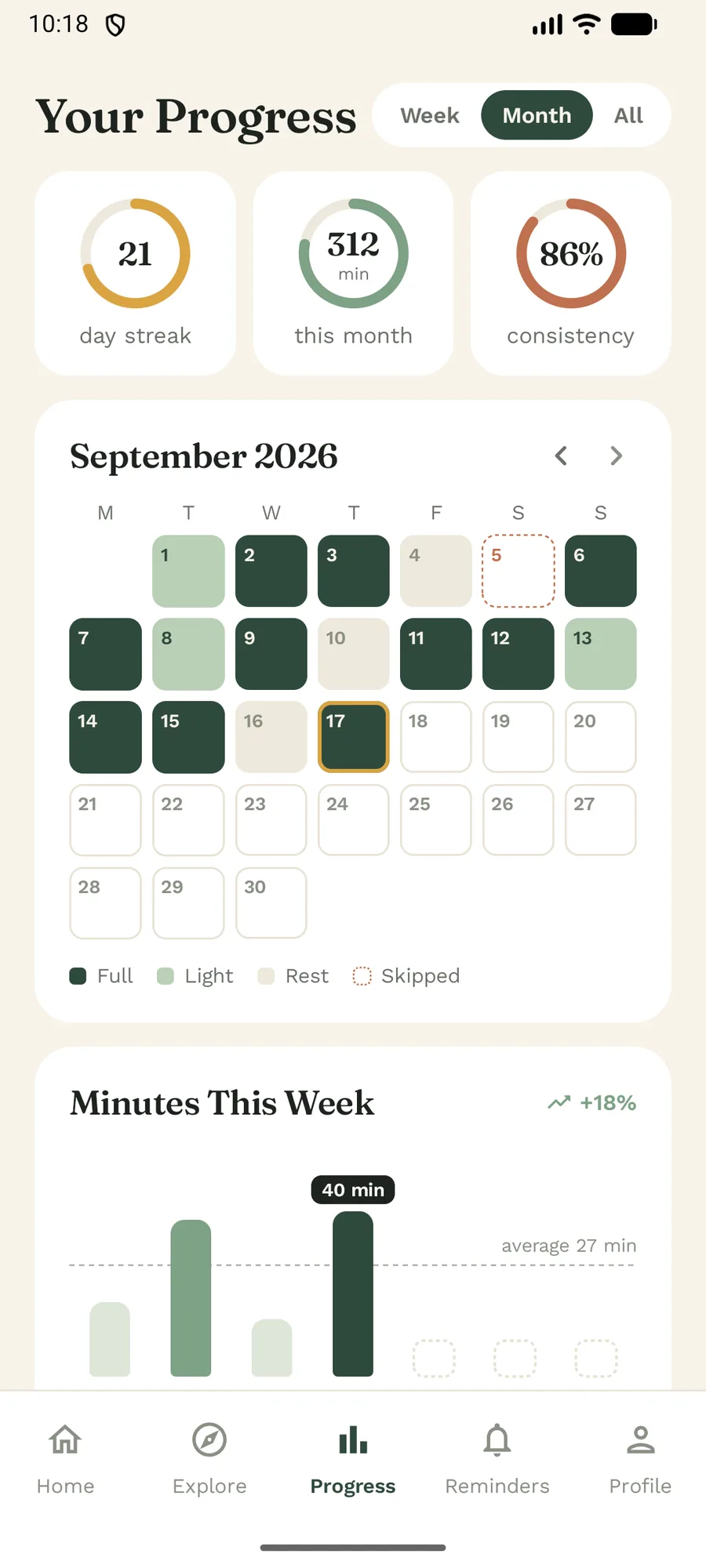The height and width of the screenshot is (1568, 706).
Task: Tap the Explore compass icon
Action: (209, 1439)
